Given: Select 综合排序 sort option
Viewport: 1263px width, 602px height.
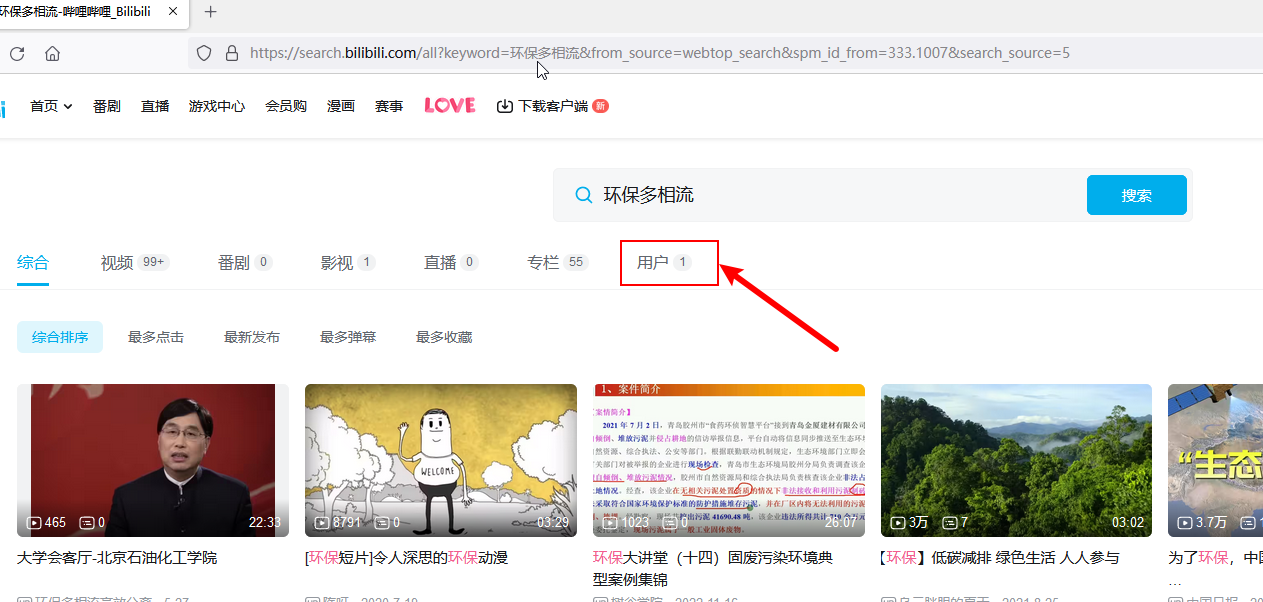Looking at the screenshot, I should (60, 337).
